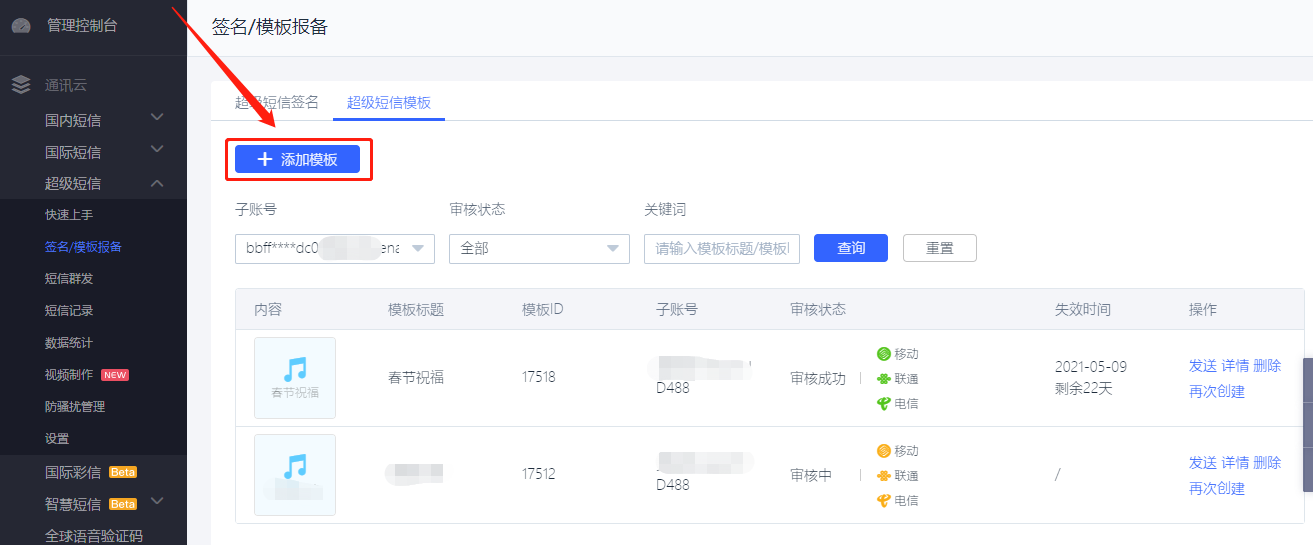Click the orange 移动 icon in second row
1313x545 pixels.
pyautogui.click(x=884, y=451)
